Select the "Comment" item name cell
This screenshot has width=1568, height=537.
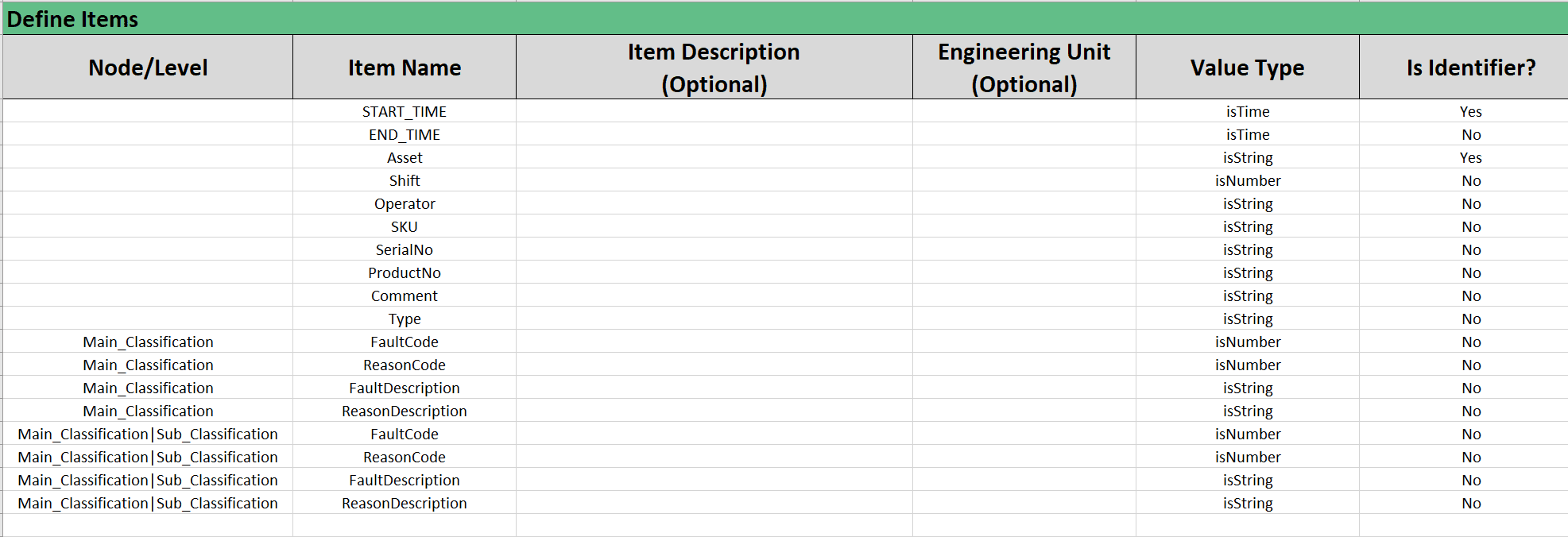tap(404, 296)
